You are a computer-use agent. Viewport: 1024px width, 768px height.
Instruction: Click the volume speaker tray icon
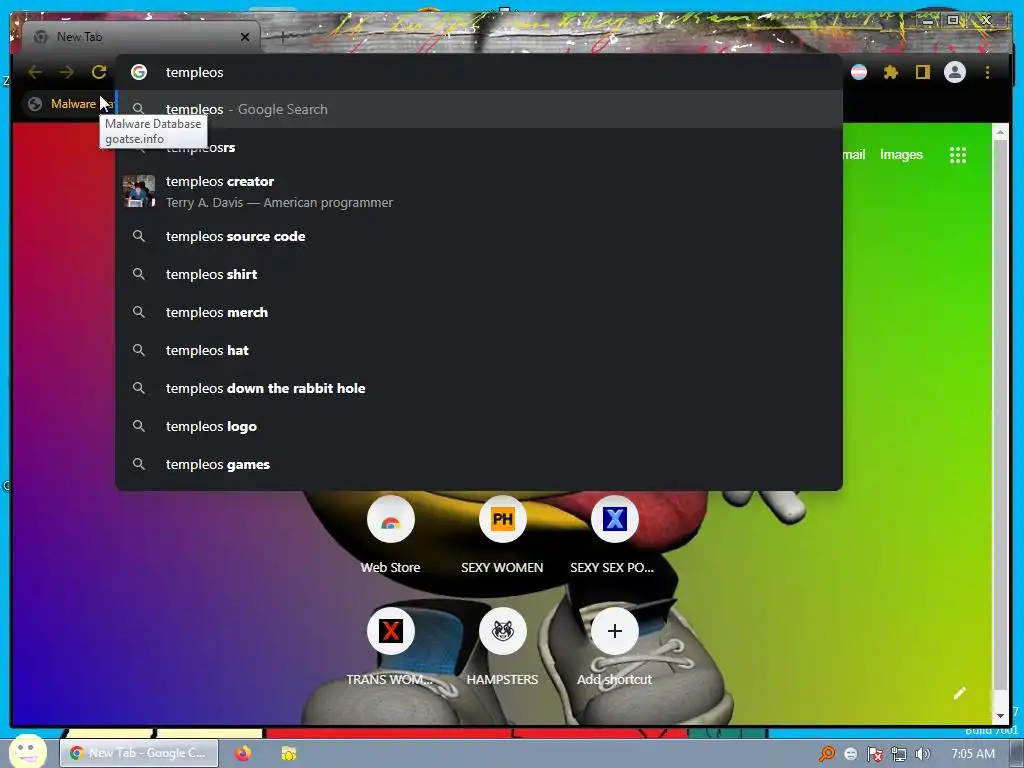pyautogui.click(x=922, y=754)
